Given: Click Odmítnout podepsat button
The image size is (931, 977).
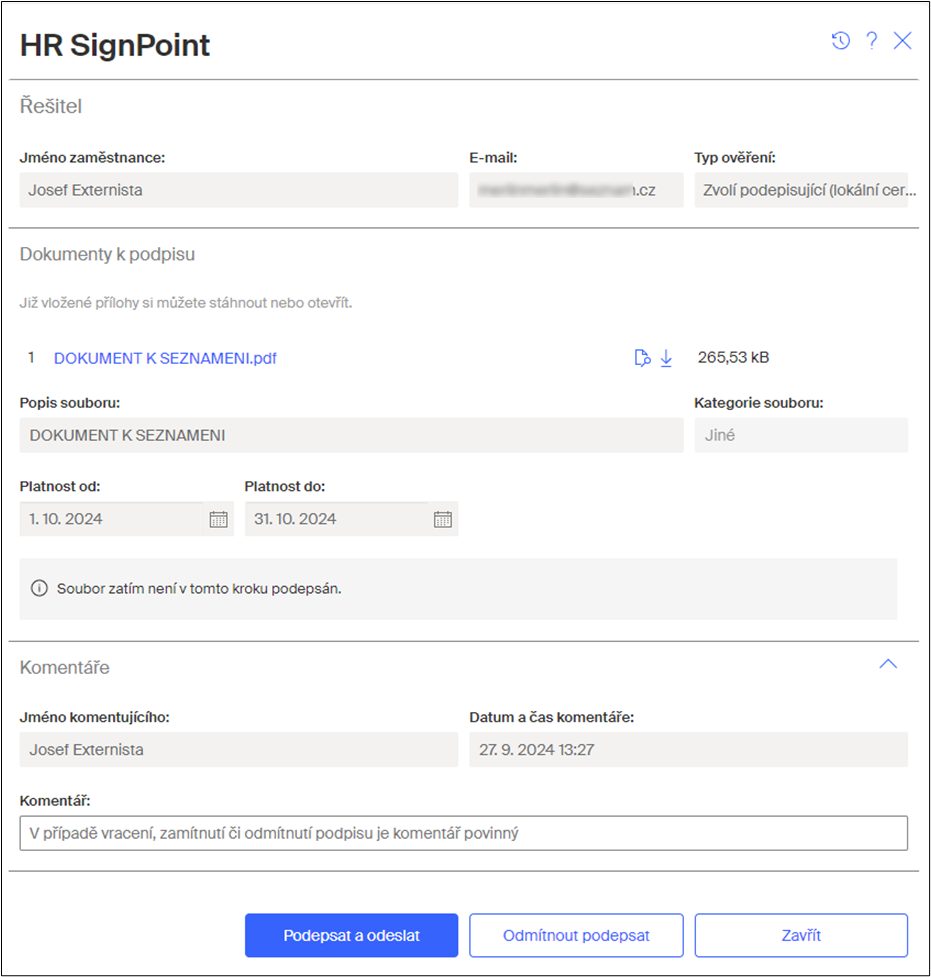Looking at the screenshot, I should (x=576, y=935).
